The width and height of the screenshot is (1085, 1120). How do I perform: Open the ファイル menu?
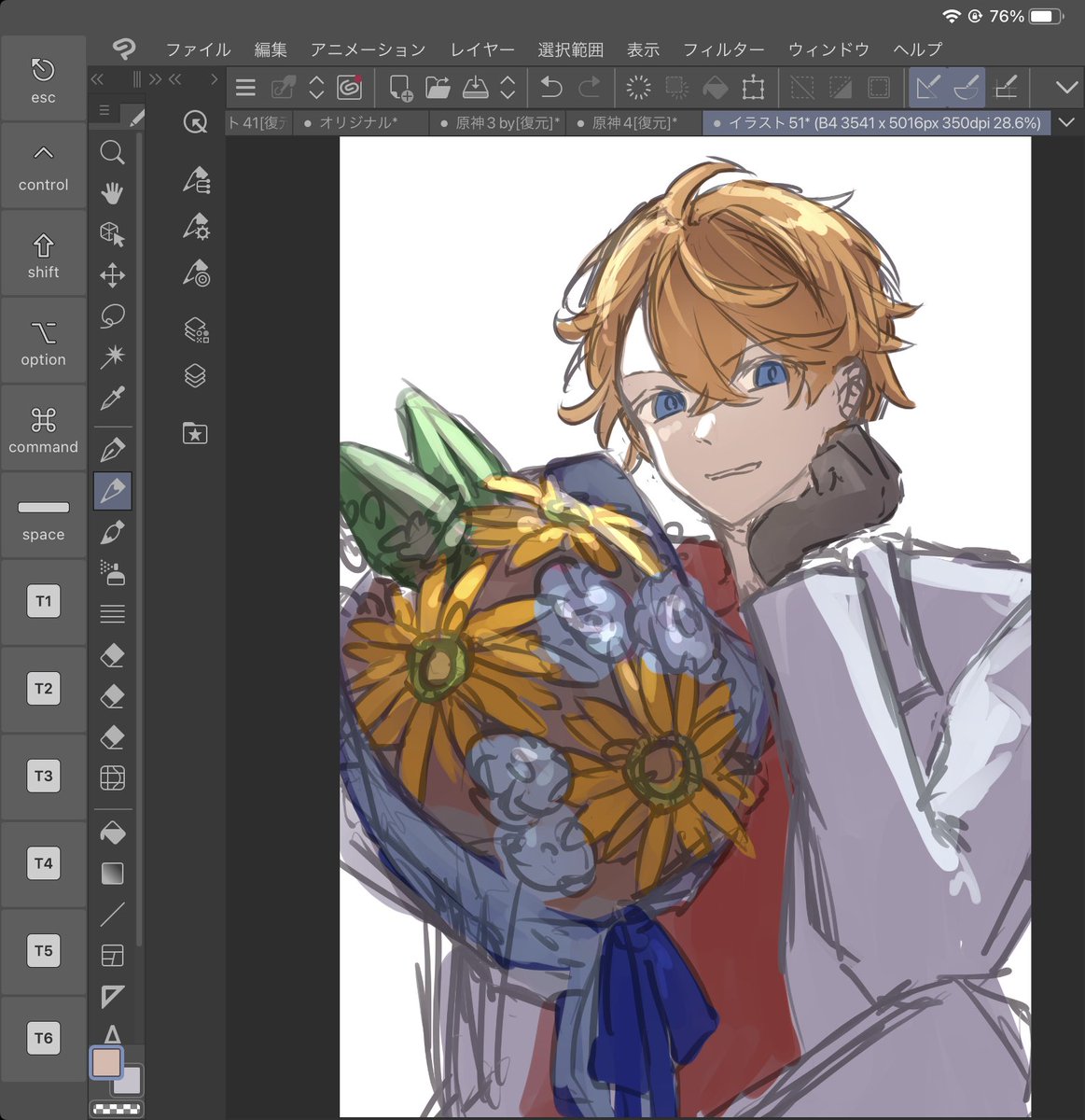coord(198,50)
